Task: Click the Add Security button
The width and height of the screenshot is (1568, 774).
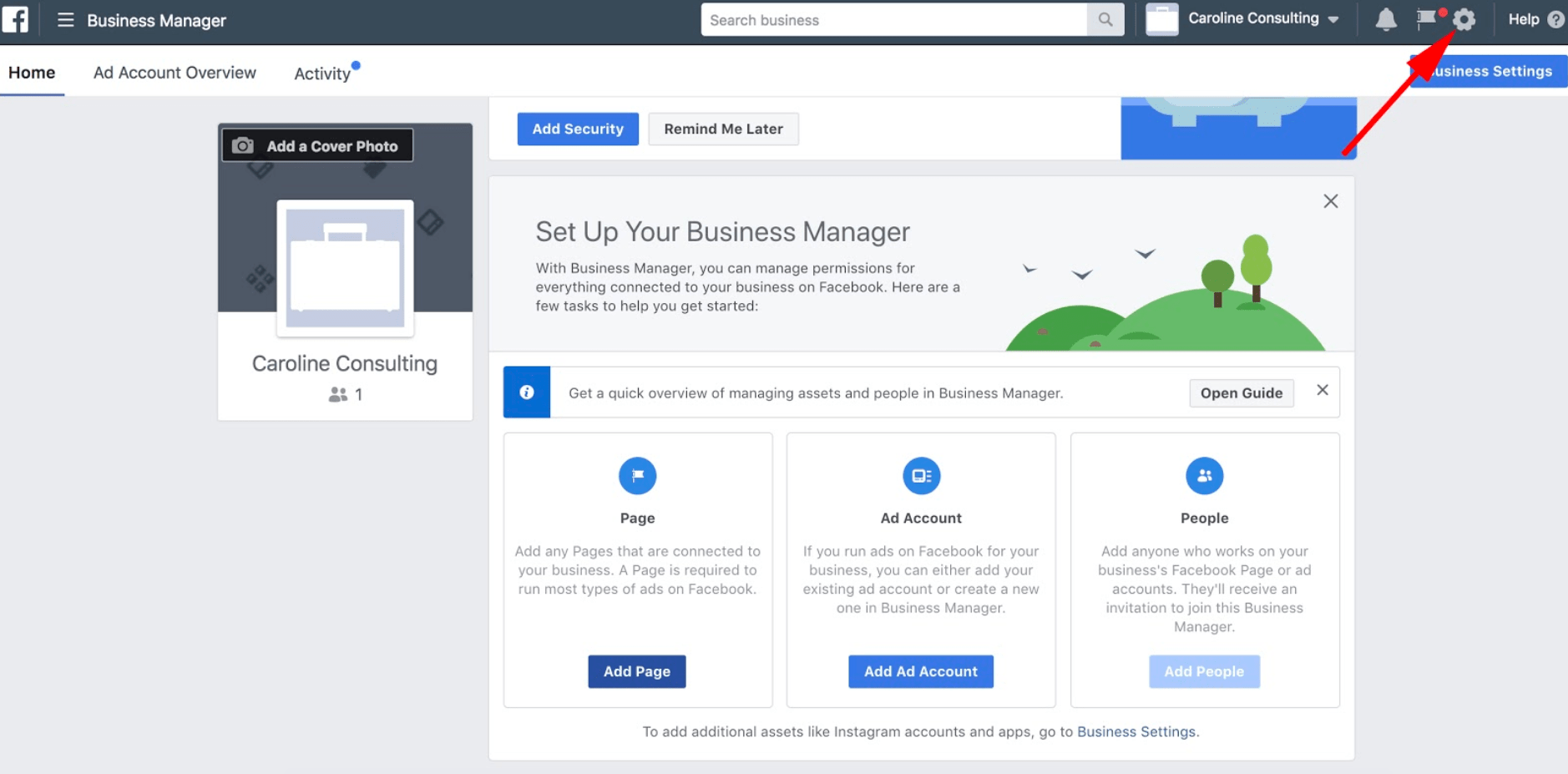Action: [578, 129]
